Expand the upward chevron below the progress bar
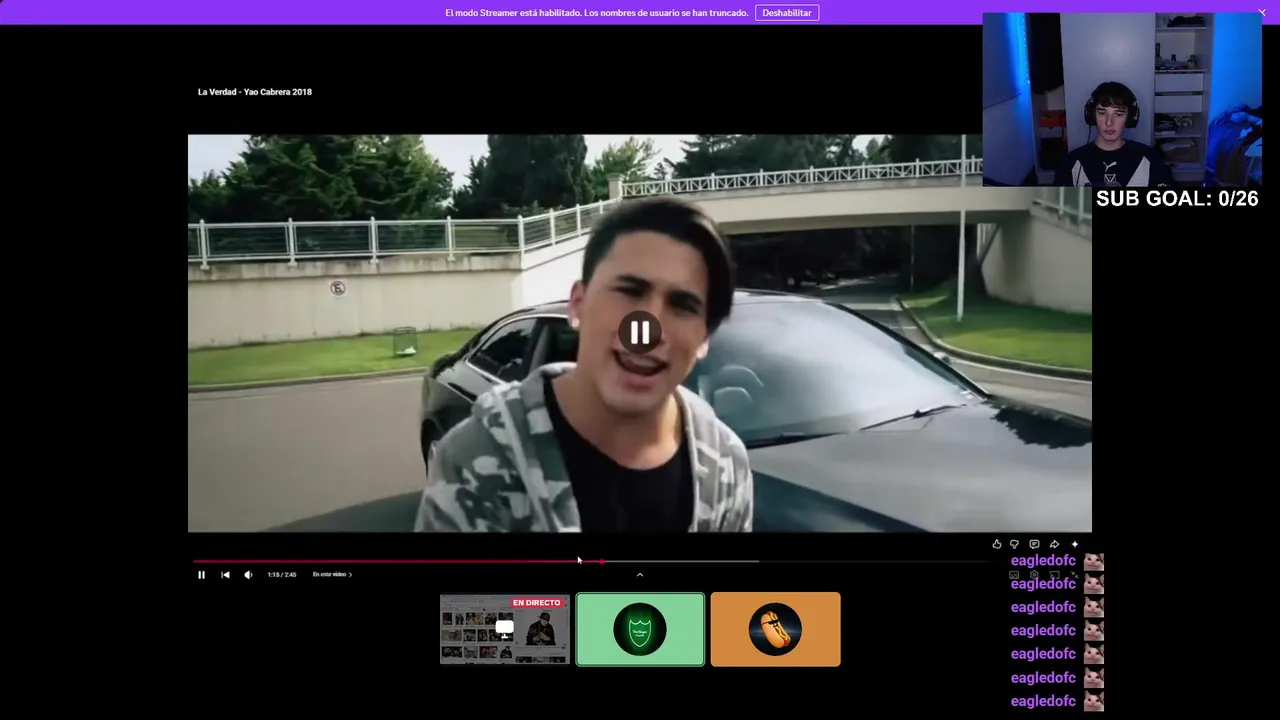This screenshot has height=720, width=1280. point(640,574)
